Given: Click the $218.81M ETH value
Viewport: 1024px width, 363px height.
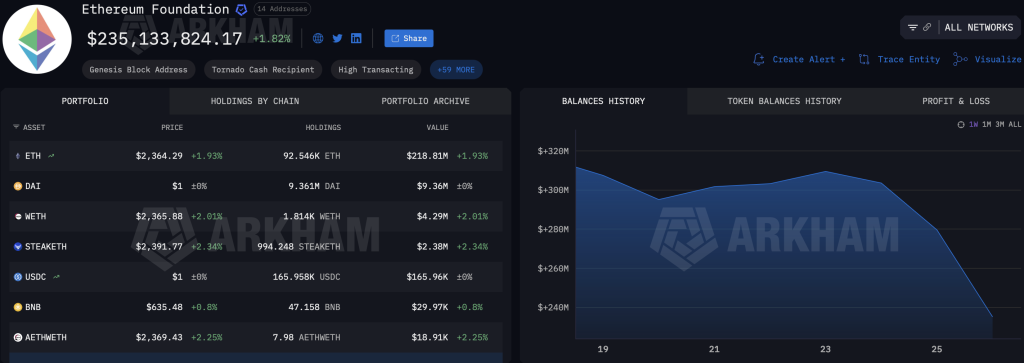Looking at the screenshot, I should pyautogui.click(x=426, y=156).
